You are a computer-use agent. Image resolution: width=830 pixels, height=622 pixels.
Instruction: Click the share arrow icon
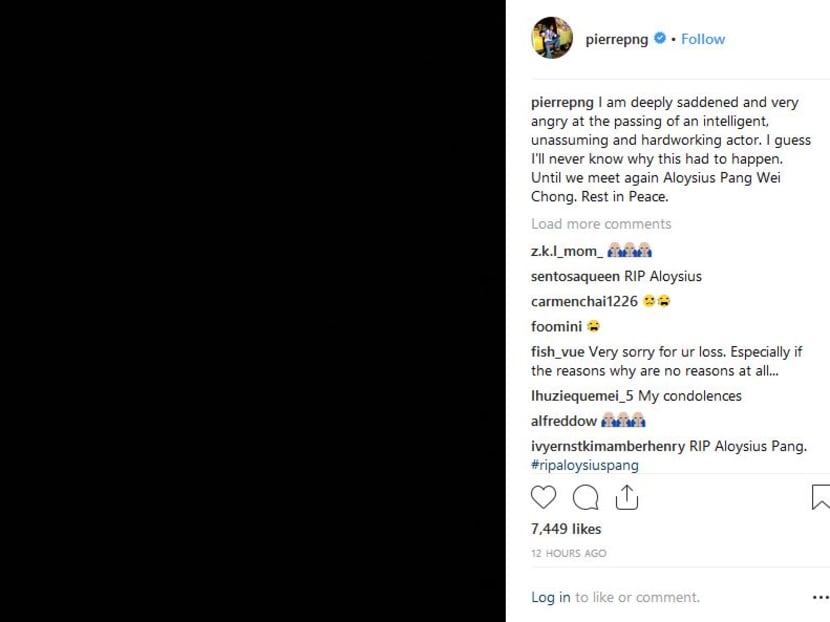pos(627,496)
